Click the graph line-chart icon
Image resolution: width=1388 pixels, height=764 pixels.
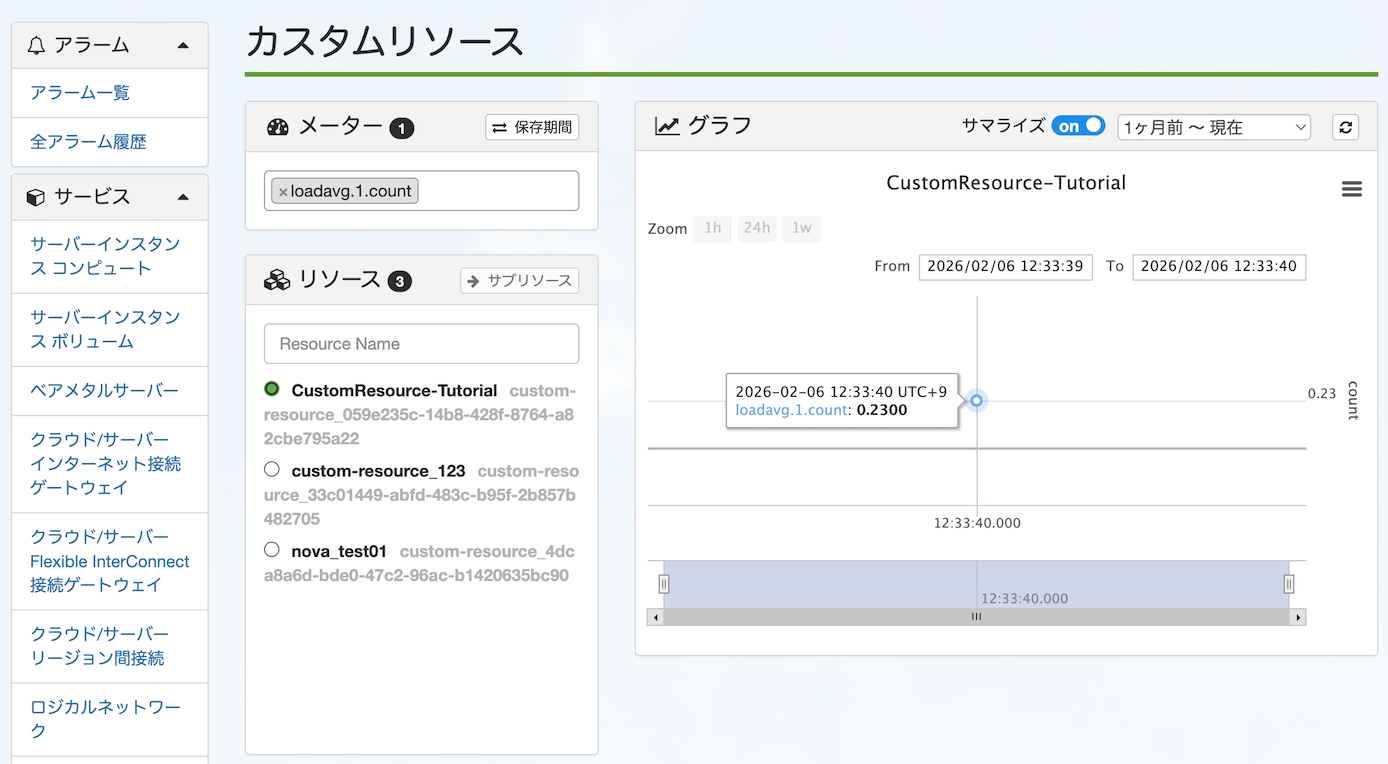(667, 126)
